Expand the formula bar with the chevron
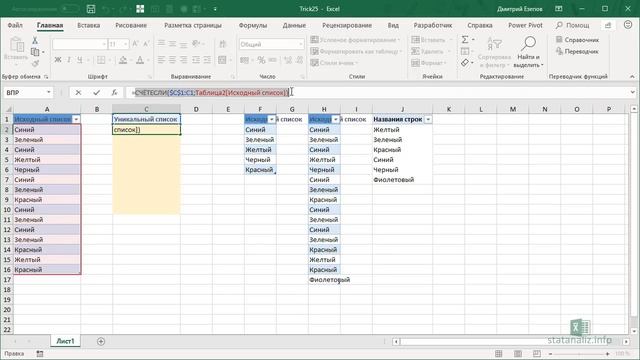The height and width of the screenshot is (360, 640). (x=632, y=93)
